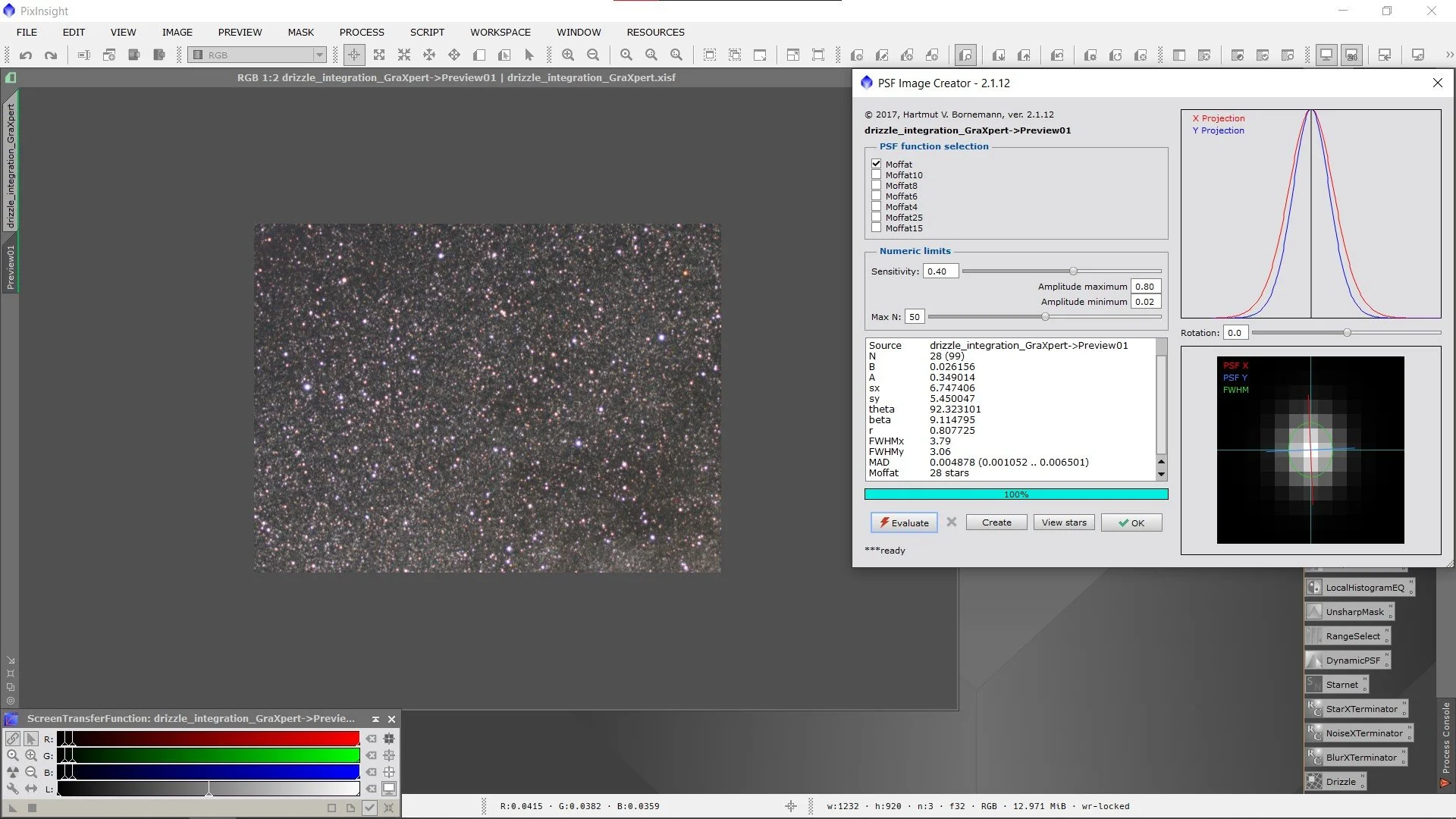Image resolution: width=1456 pixels, height=819 pixels.
Task: Open the DynamicPSF process icon
Action: pos(1348,661)
